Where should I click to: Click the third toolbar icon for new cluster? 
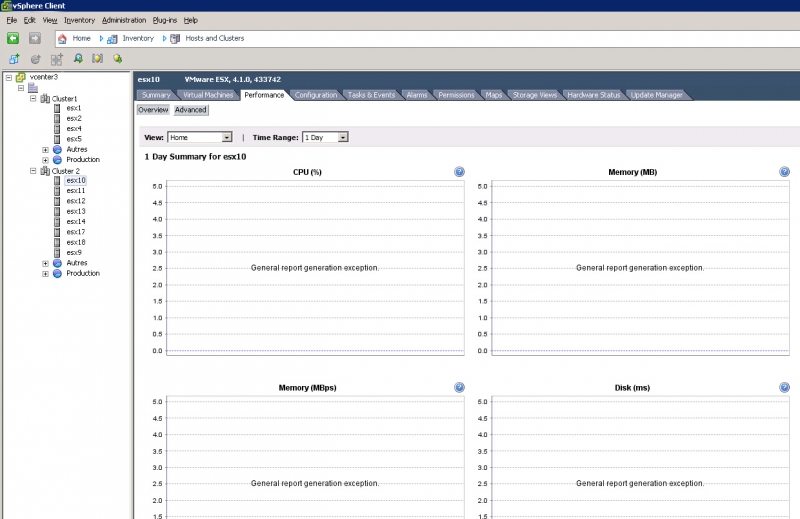(x=57, y=59)
